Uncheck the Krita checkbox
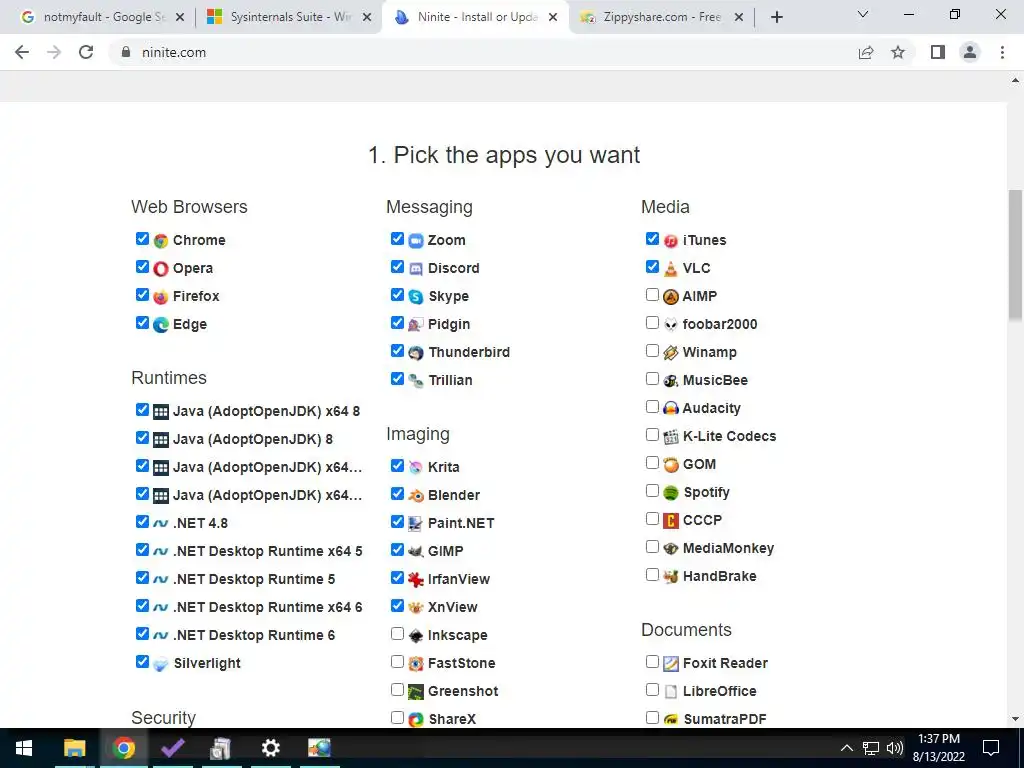 click(397, 466)
